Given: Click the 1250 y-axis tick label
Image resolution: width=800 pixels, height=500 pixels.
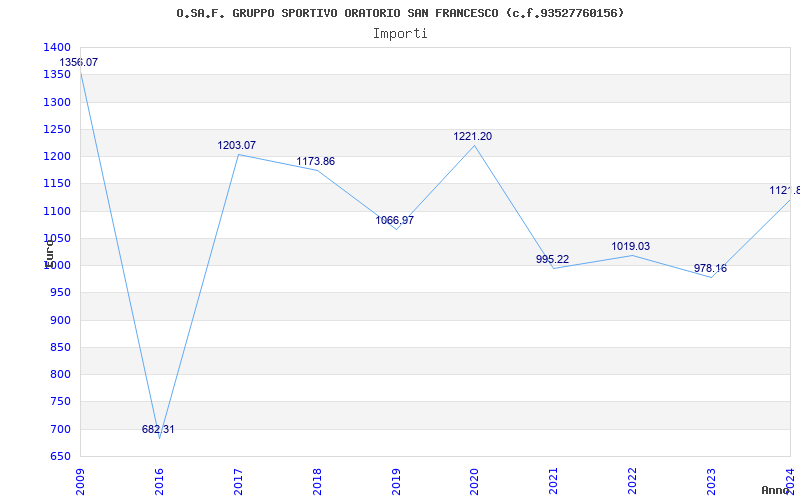Looking at the screenshot, I should (57, 129).
